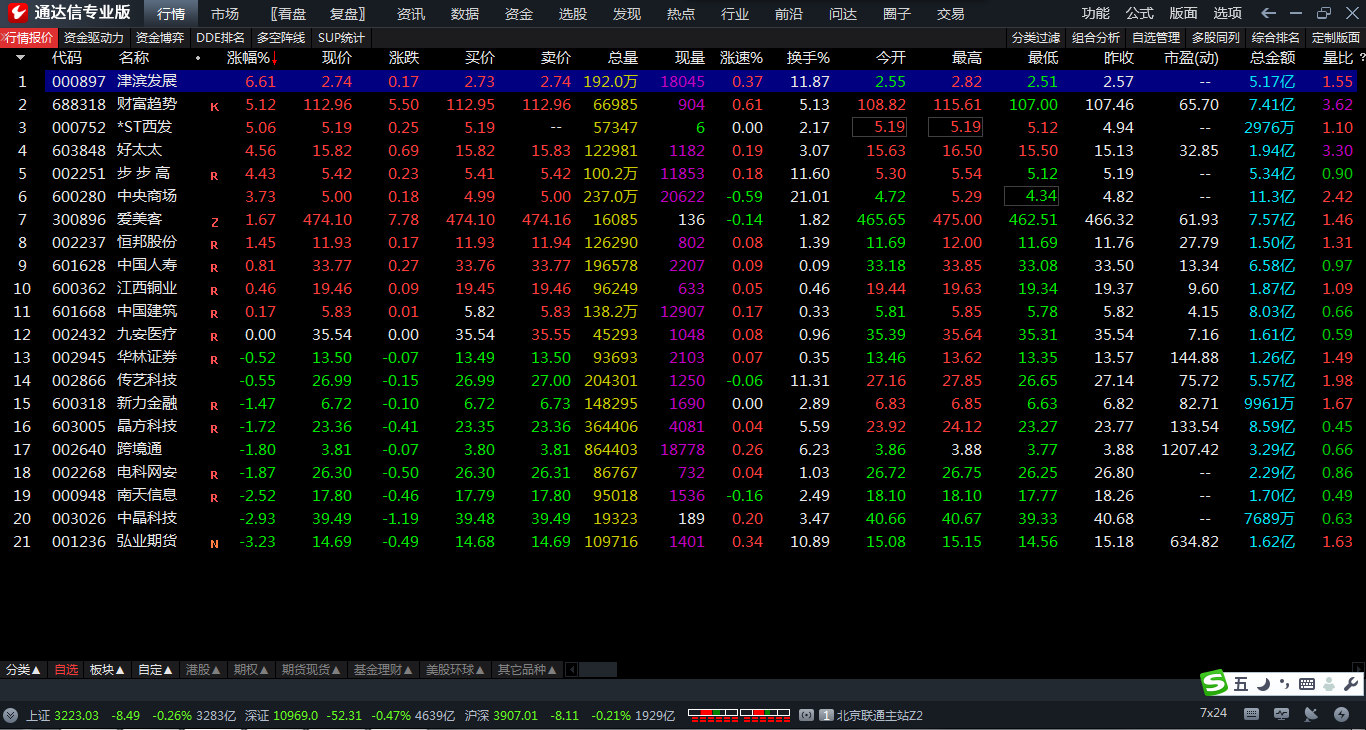
Task: Open the 选股 menu
Action: point(573,13)
